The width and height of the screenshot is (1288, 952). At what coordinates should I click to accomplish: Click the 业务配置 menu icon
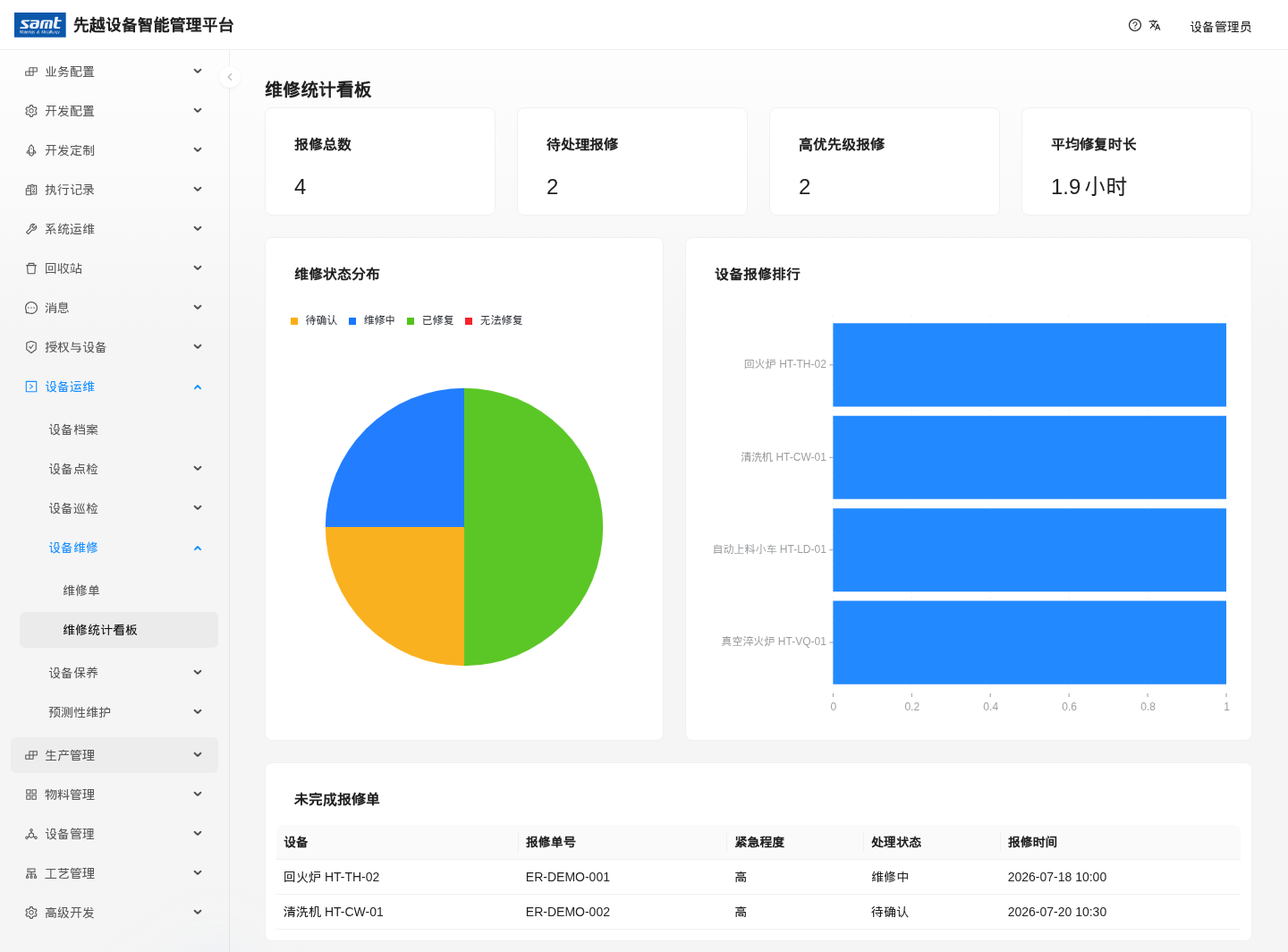point(31,72)
